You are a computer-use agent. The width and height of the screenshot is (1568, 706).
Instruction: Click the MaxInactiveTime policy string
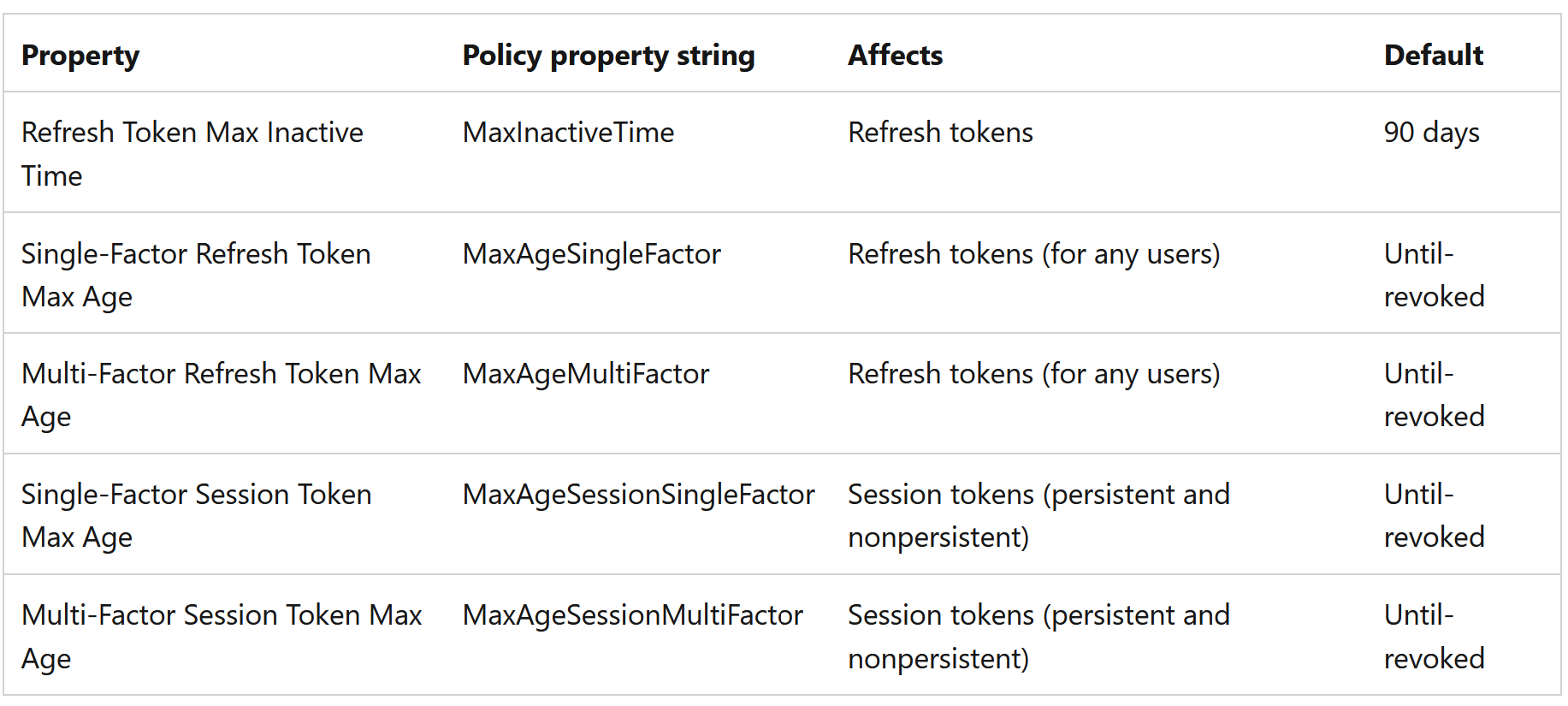pos(568,133)
